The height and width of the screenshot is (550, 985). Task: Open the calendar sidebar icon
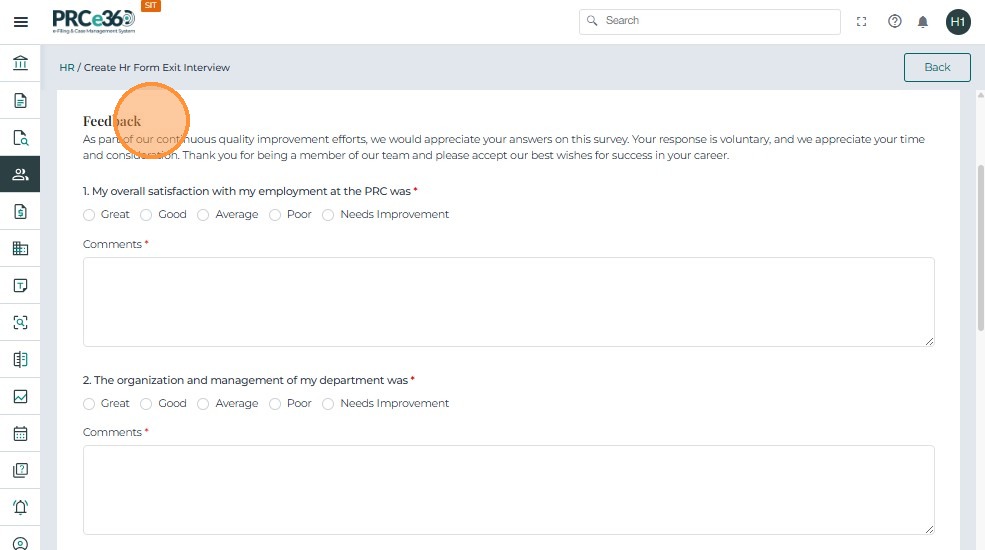[x=20, y=434]
